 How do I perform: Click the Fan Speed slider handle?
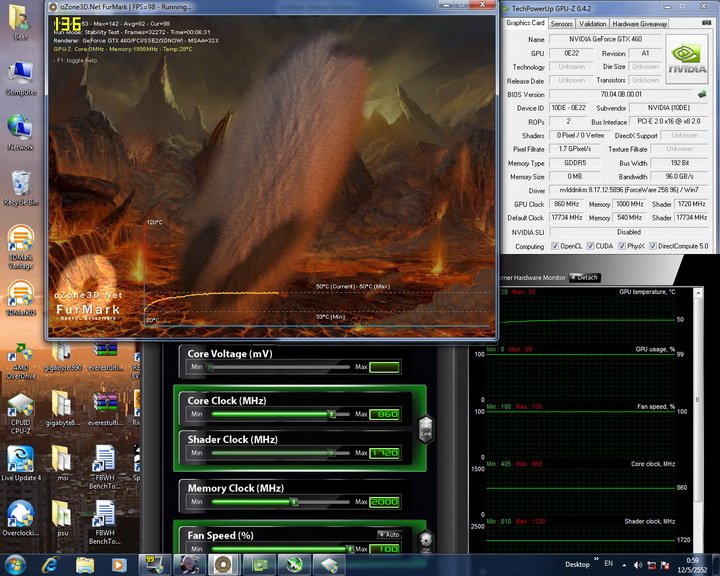point(350,548)
